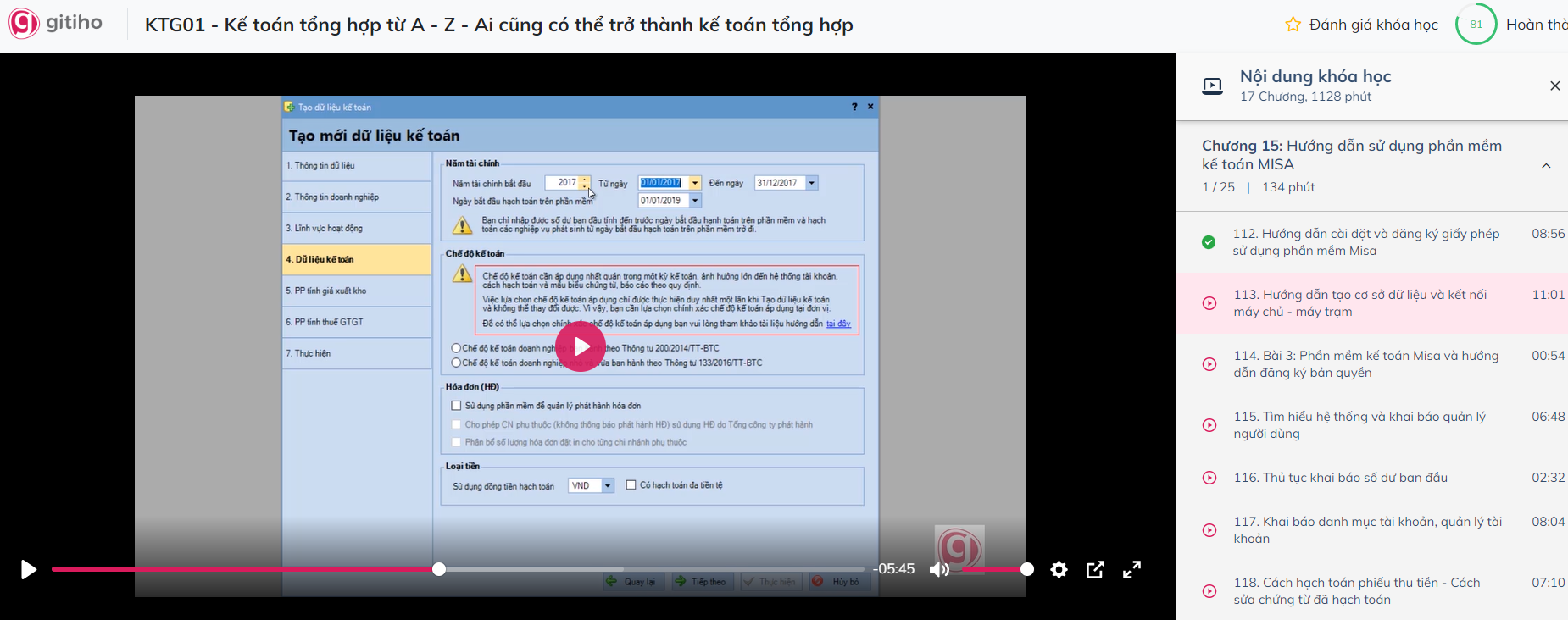The image size is (1568, 620).
Task: Click the yellow warning icon near Năm tài chính
Action: [x=462, y=225]
